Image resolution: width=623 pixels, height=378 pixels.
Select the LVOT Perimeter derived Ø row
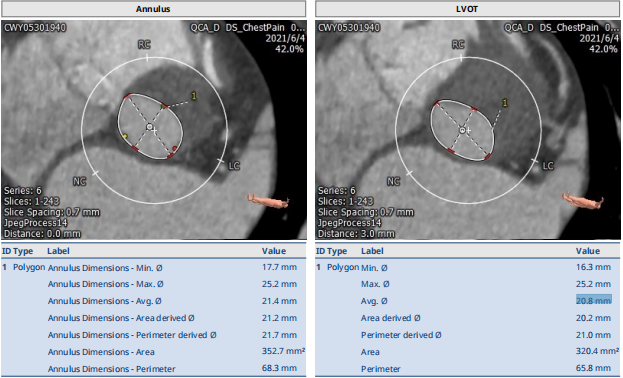tap(467, 335)
